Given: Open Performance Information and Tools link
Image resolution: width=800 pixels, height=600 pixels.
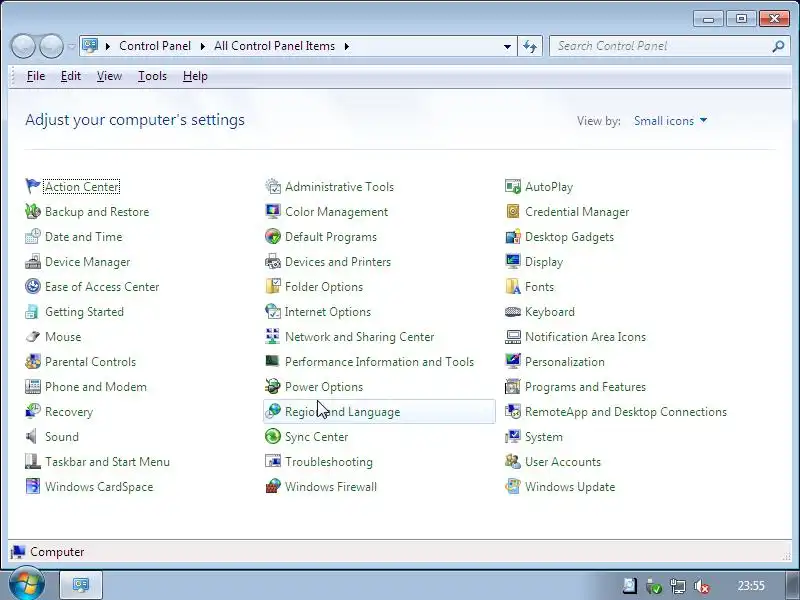Looking at the screenshot, I should click(x=379, y=362).
